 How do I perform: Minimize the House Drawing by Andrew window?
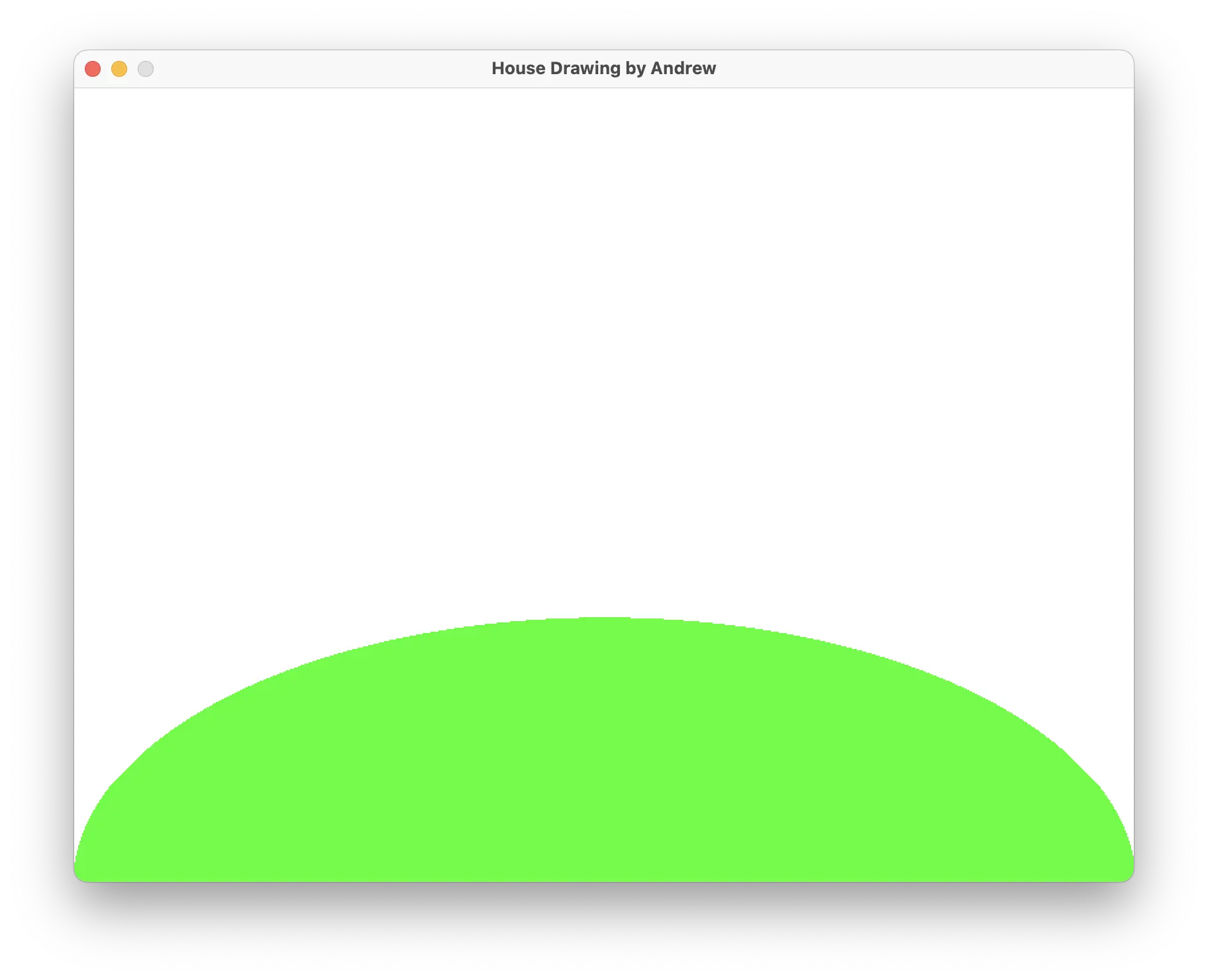[119, 69]
